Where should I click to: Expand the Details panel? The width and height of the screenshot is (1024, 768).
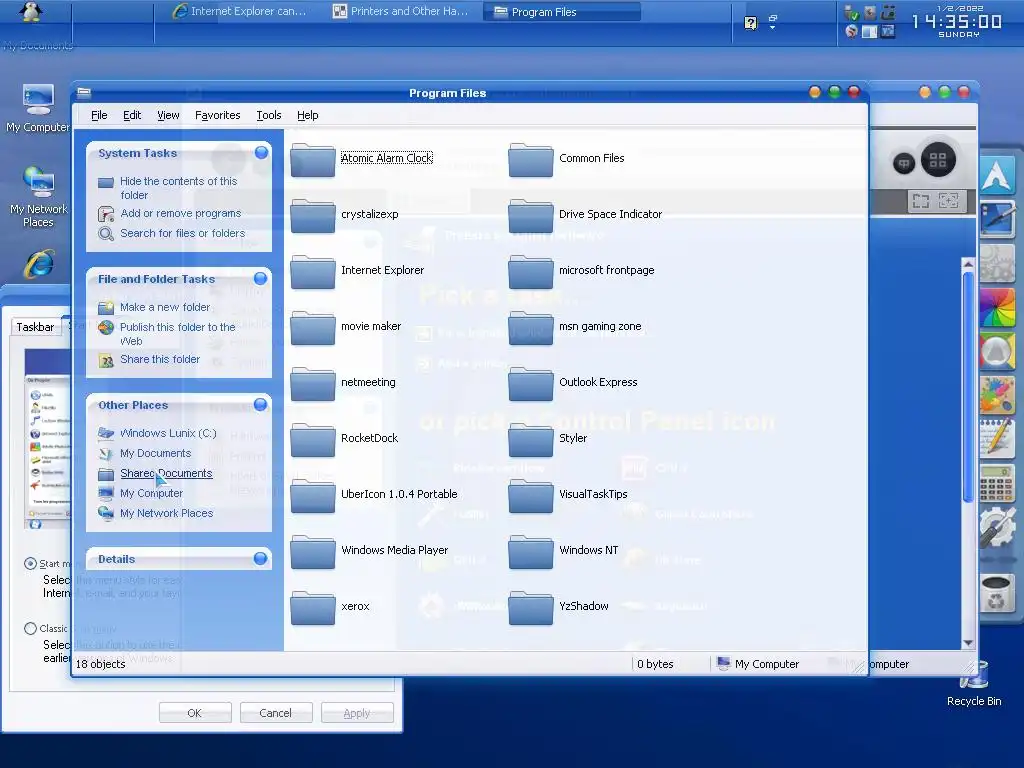[261, 559]
